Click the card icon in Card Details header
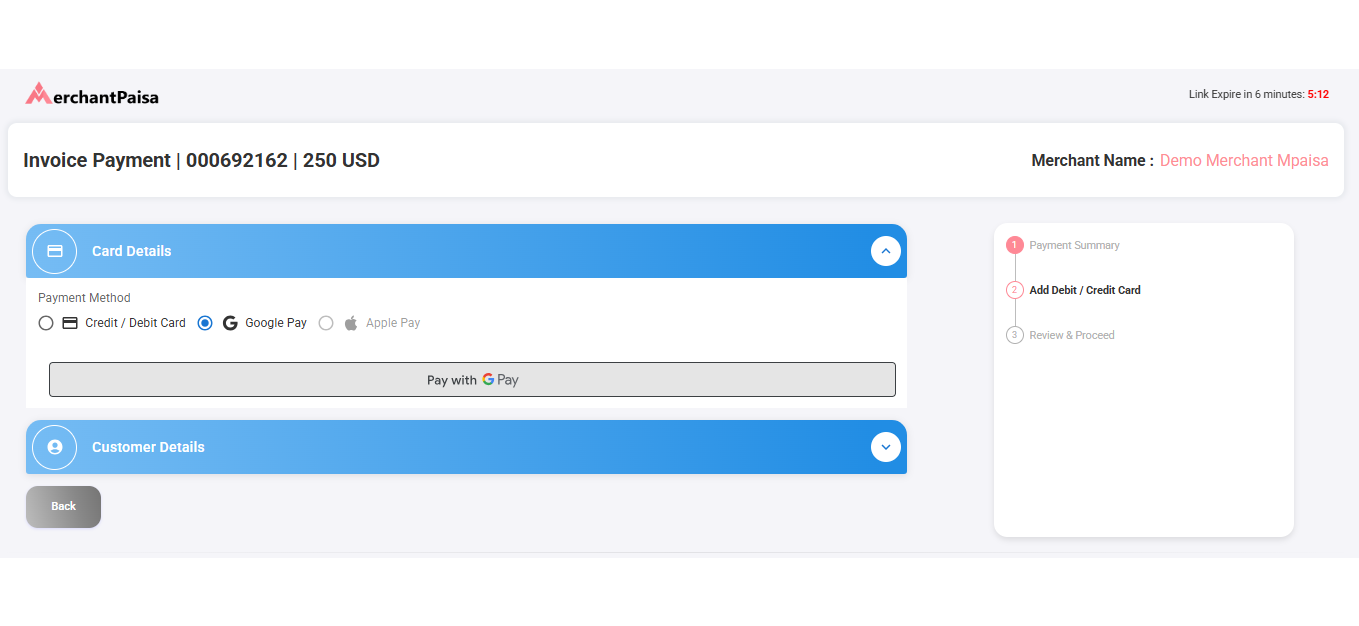Image resolution: width=1359 pixels, height=626 pixels. pos(55,251)
